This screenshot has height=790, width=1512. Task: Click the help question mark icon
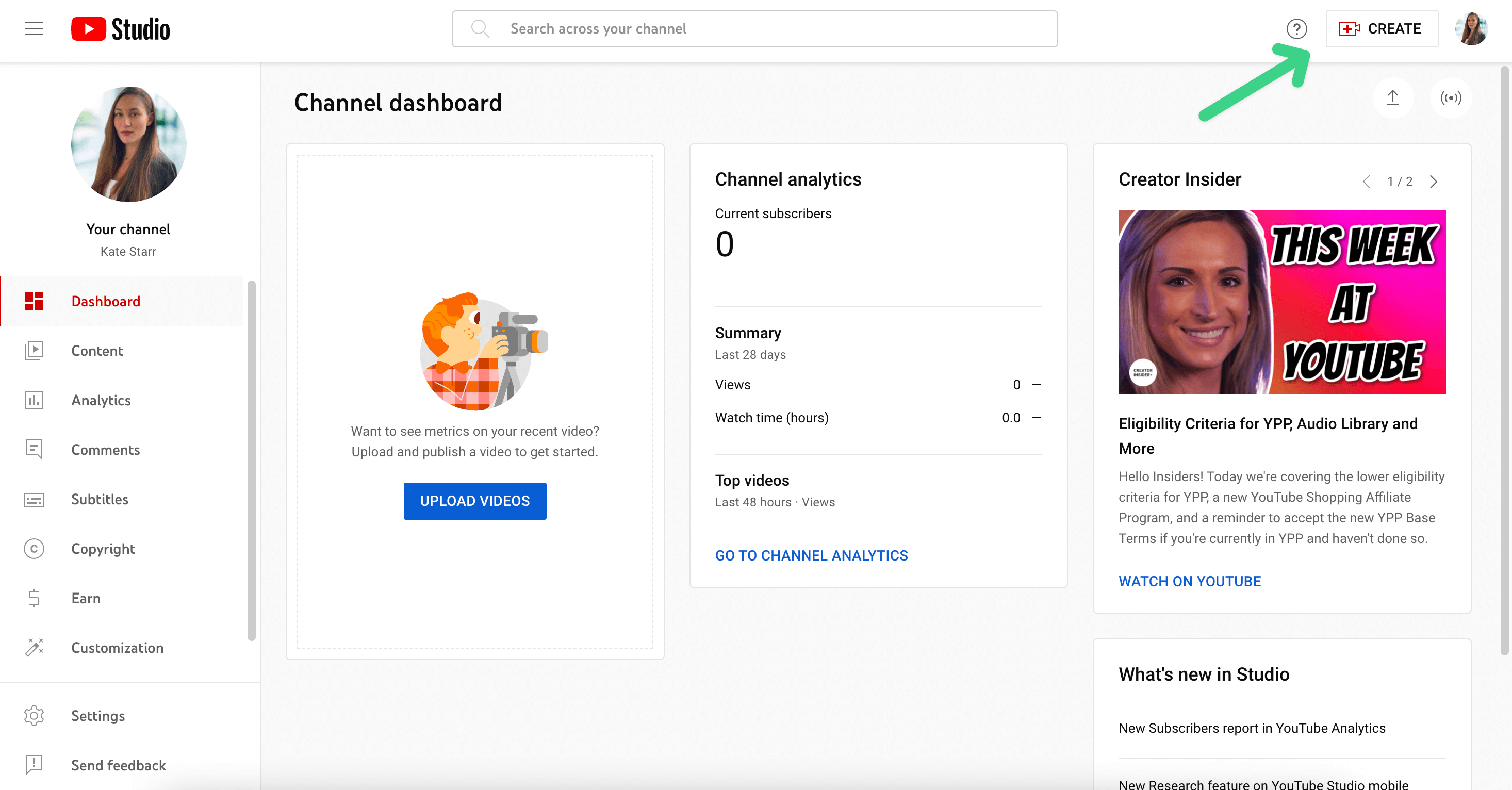pyautogui.click(x=1296, y=29)
